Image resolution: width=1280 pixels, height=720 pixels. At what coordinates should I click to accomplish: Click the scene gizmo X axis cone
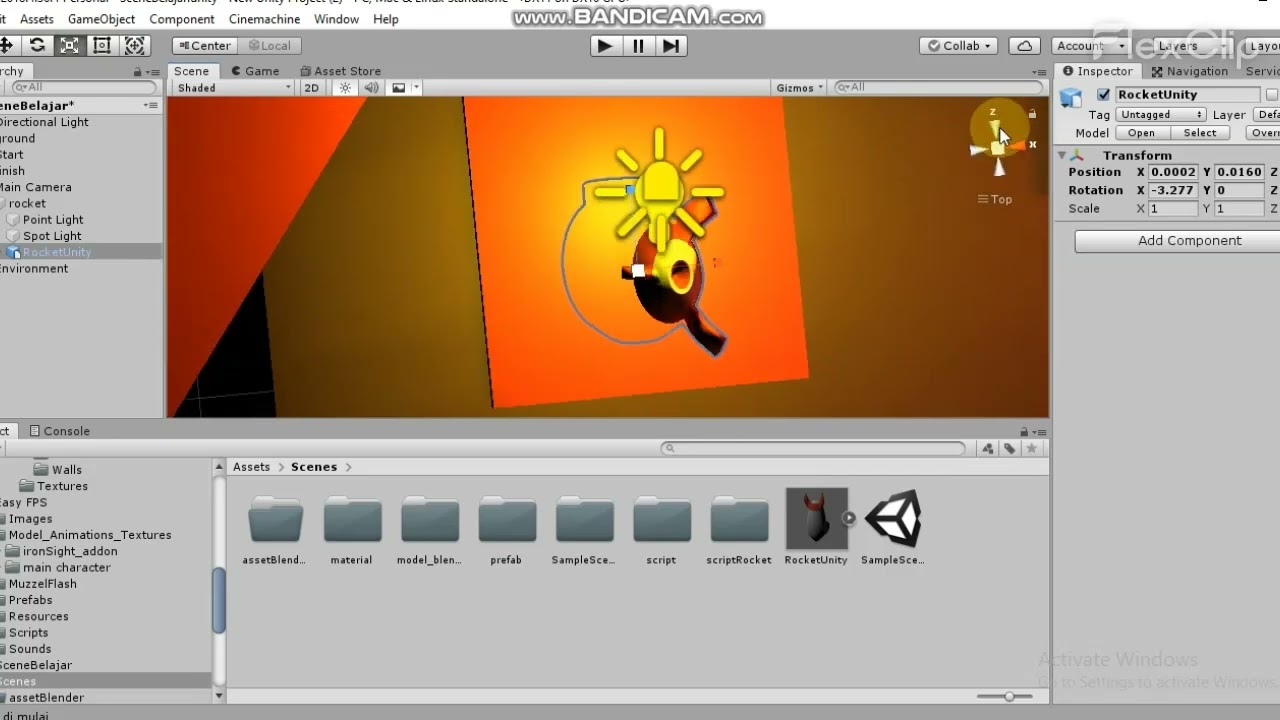pyautogui.click(x=1017, y=146)
